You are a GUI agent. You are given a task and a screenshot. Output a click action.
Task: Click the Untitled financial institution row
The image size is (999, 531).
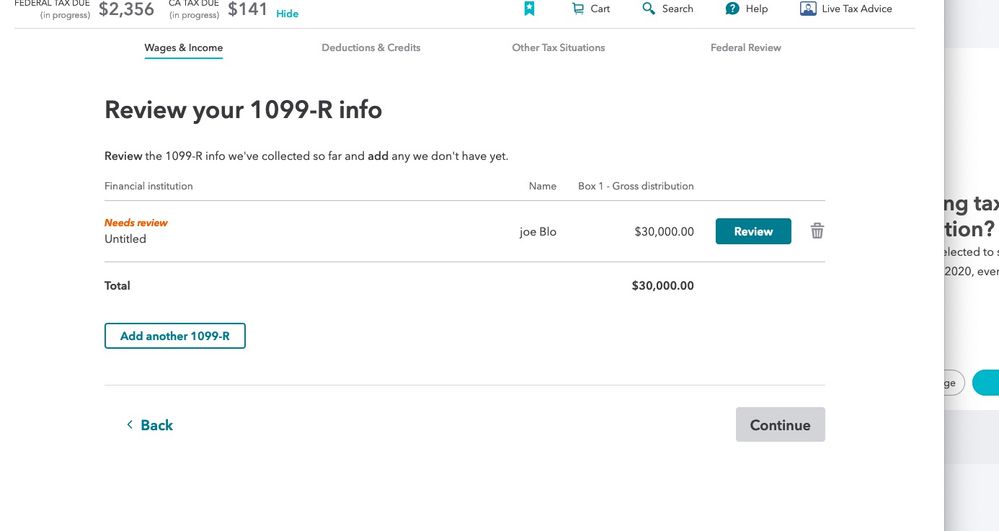464,231
